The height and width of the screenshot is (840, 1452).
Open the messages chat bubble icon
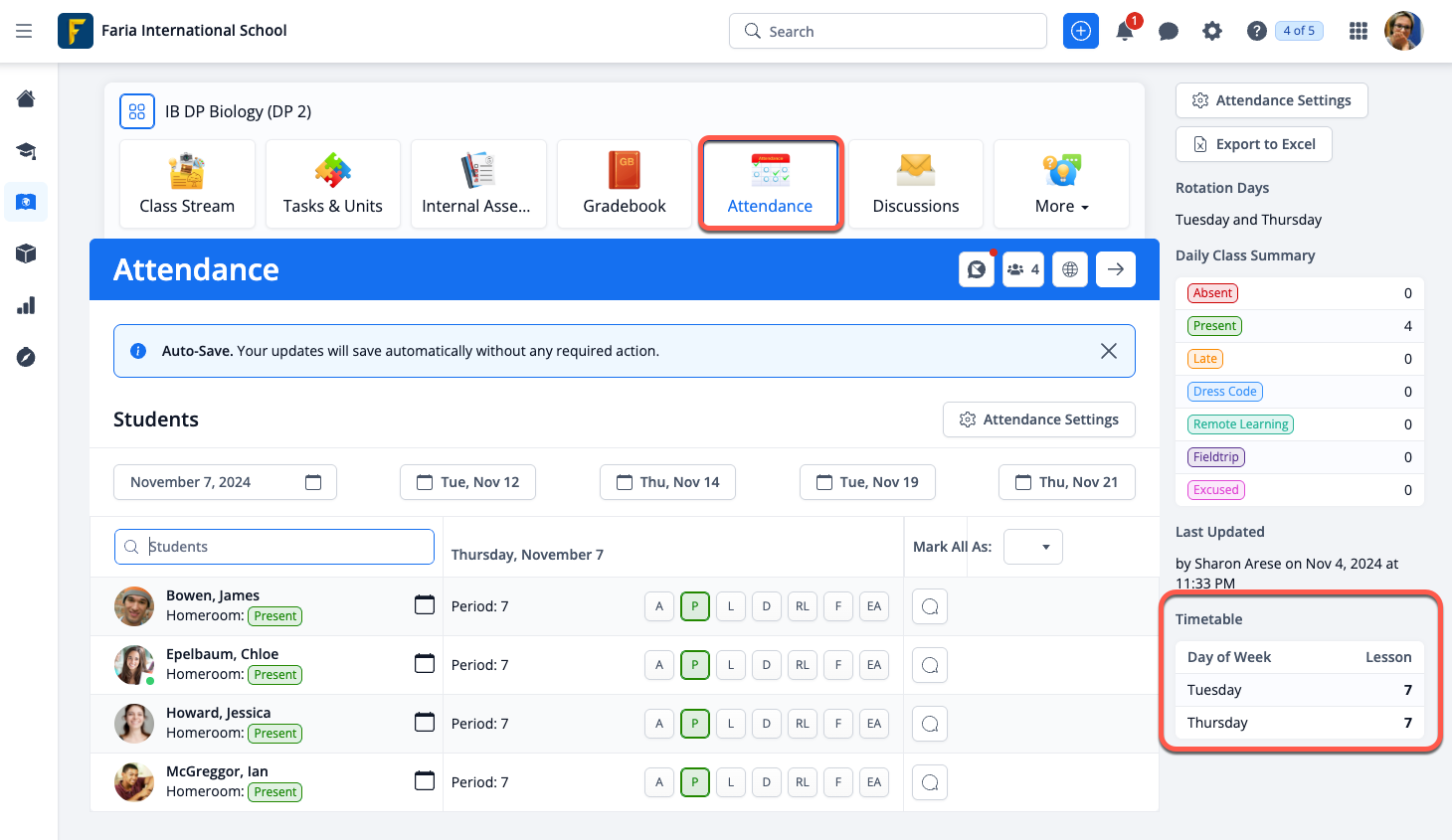1169,32
